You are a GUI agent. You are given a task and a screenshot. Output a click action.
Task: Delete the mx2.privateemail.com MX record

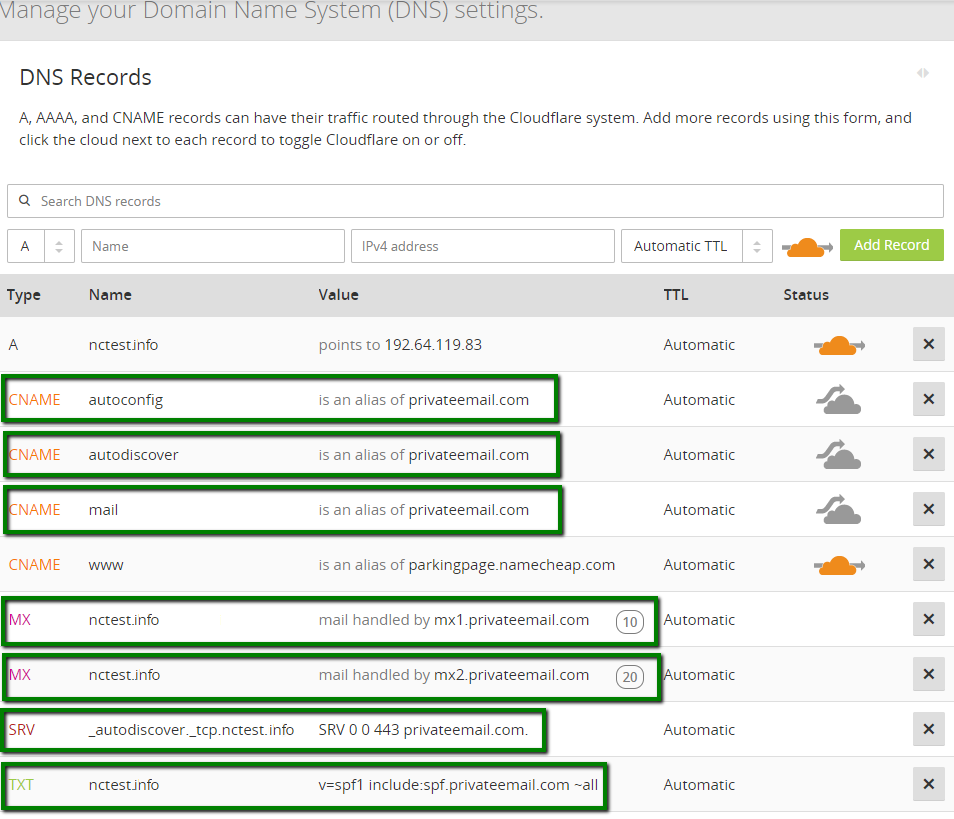(928, 674)
